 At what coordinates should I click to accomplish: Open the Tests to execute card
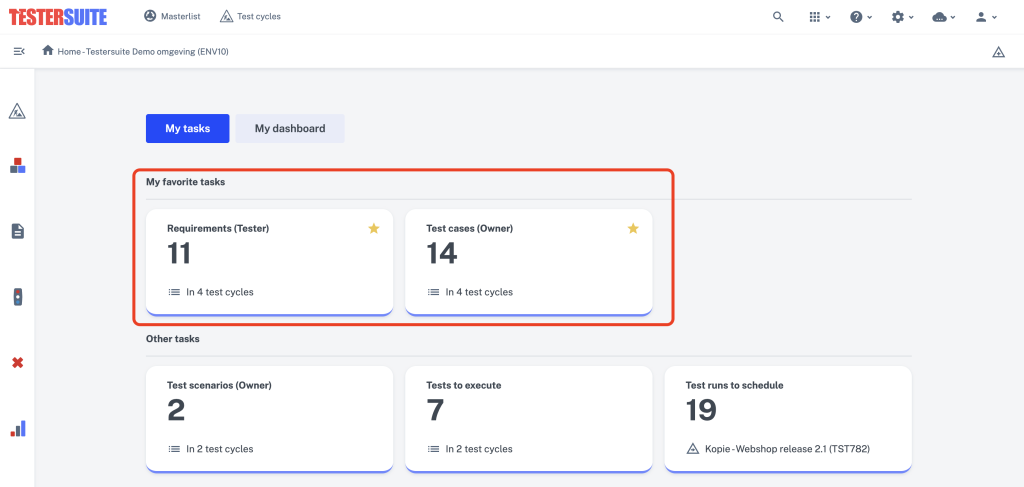pos(528,418)
